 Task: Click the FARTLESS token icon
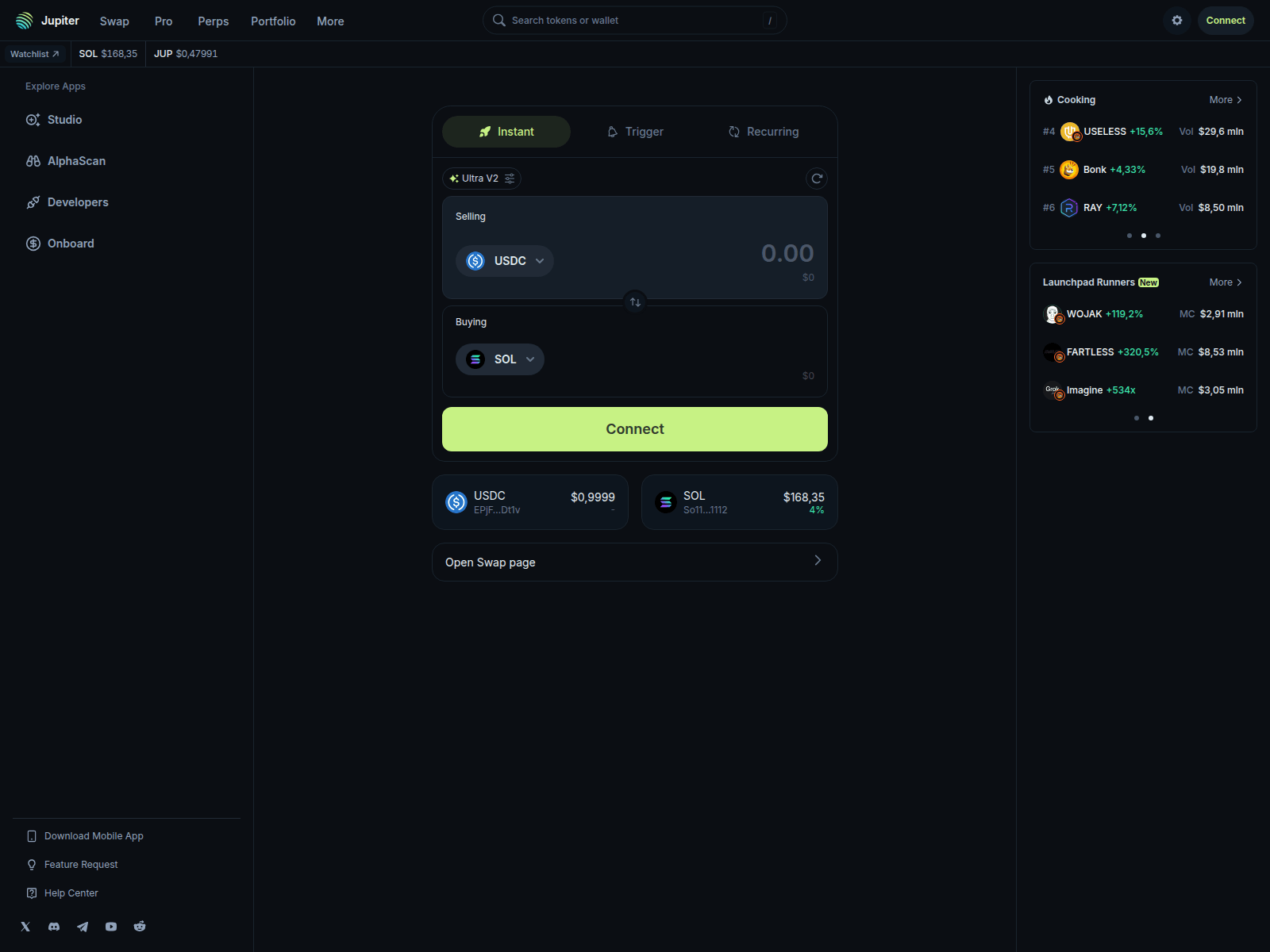coord(1053,352)
